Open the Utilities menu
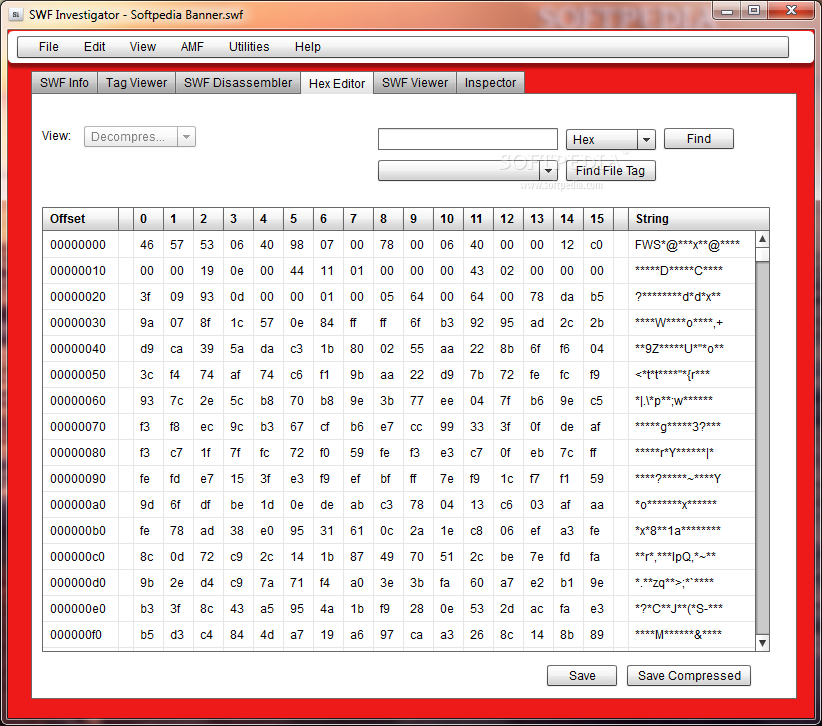This screenshot has height=726, width=822. [249, 47]
